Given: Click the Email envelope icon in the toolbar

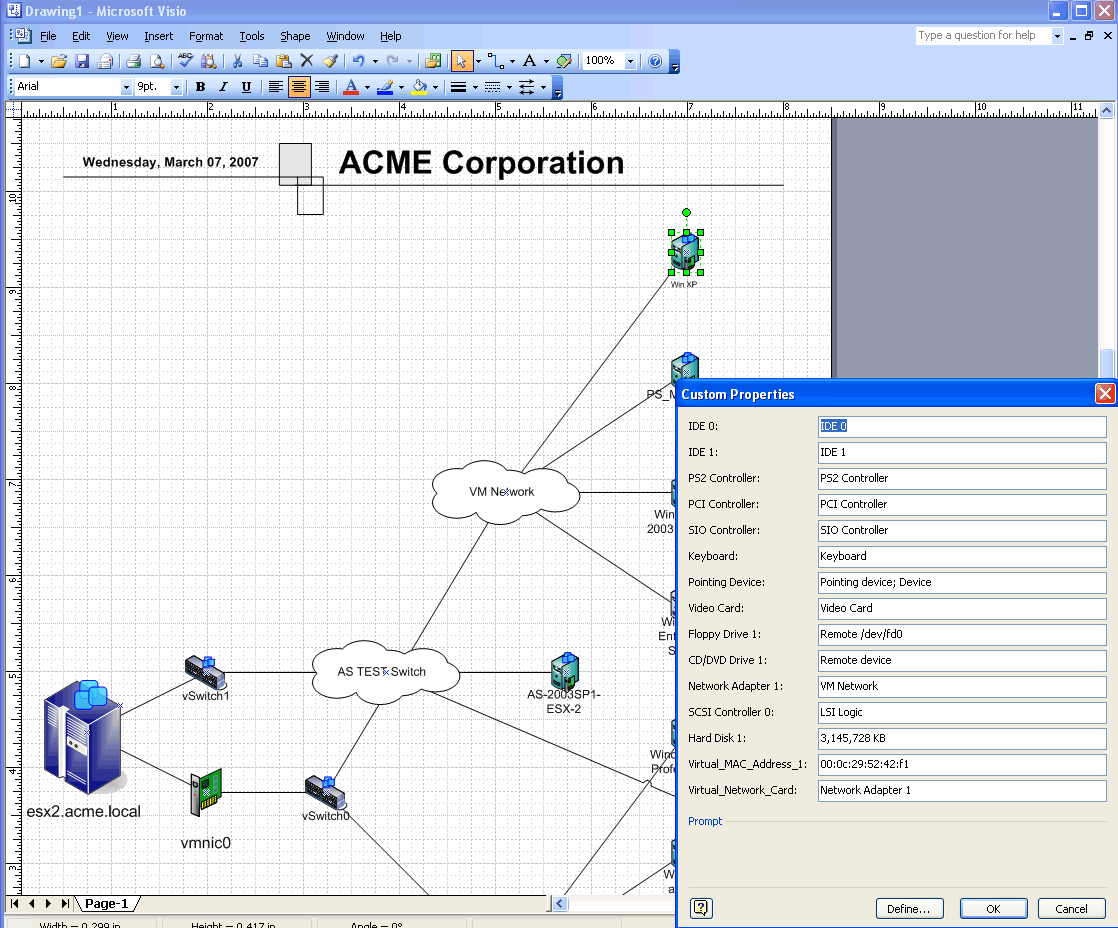Looking at the screenshot, I should 105,61.
